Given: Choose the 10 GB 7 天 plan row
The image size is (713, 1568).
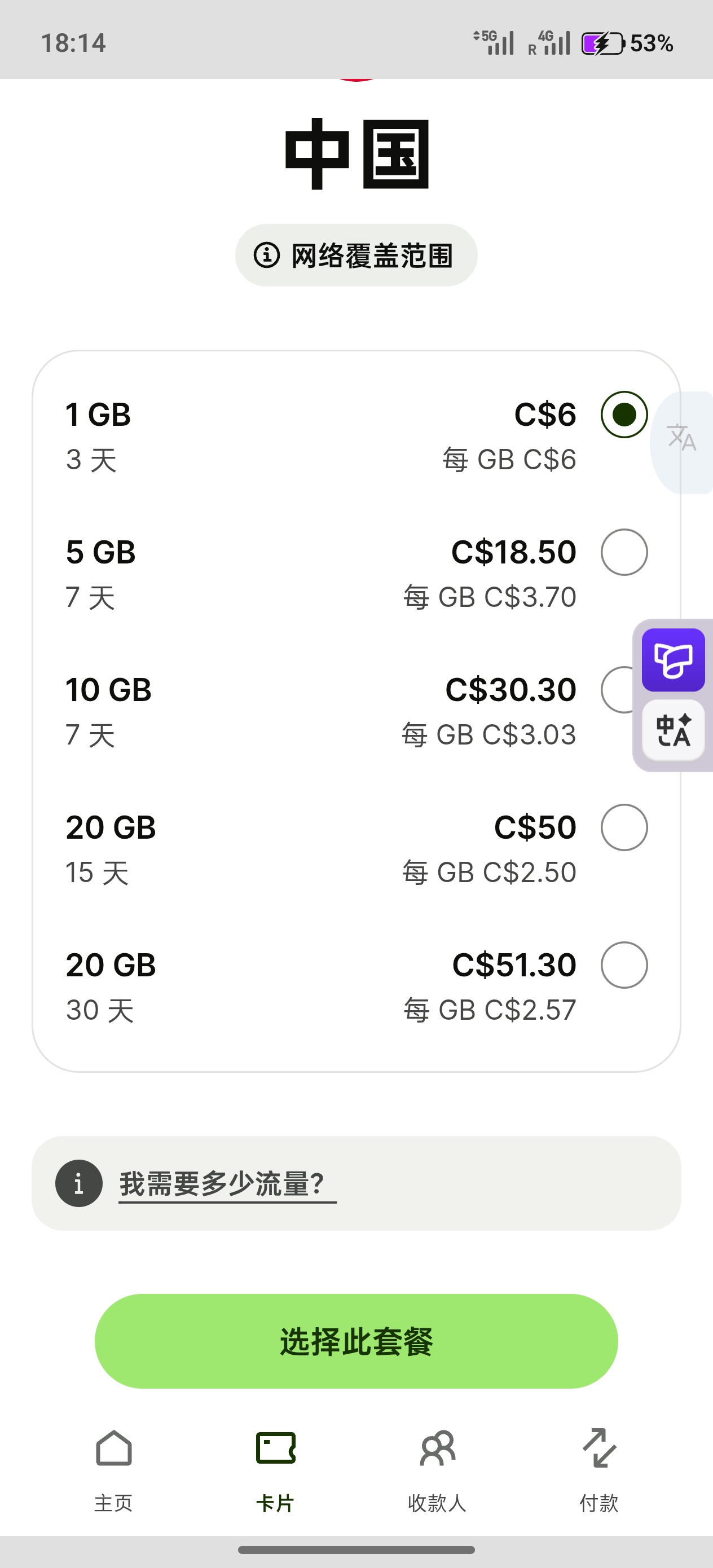Looking at the screenshot, I should 356,712.
